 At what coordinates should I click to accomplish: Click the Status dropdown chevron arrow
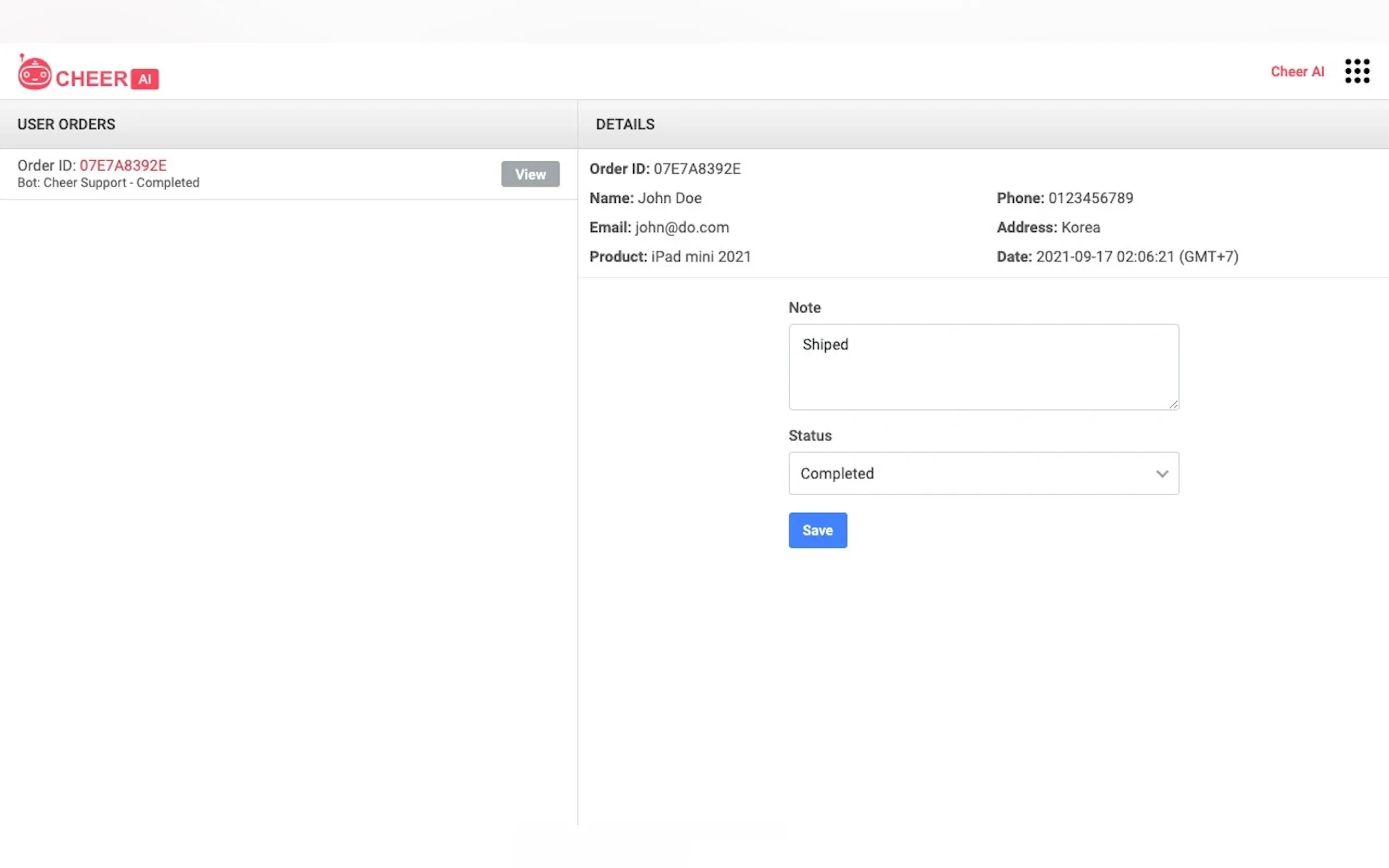[x=1162, y=473]
